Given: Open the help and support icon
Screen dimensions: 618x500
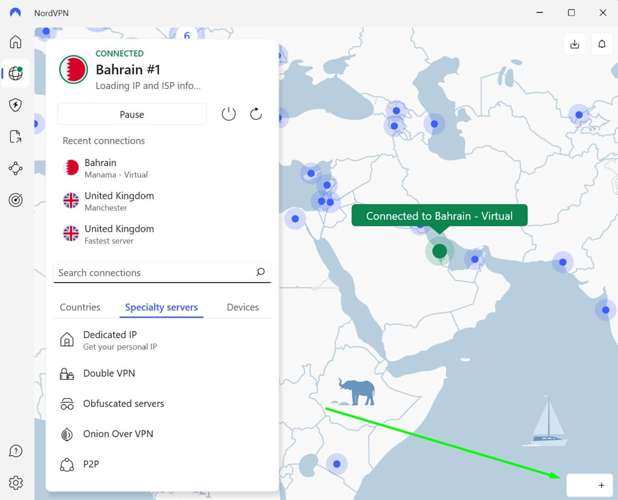Looking at the screenshot, I should [x=15, y=452].
